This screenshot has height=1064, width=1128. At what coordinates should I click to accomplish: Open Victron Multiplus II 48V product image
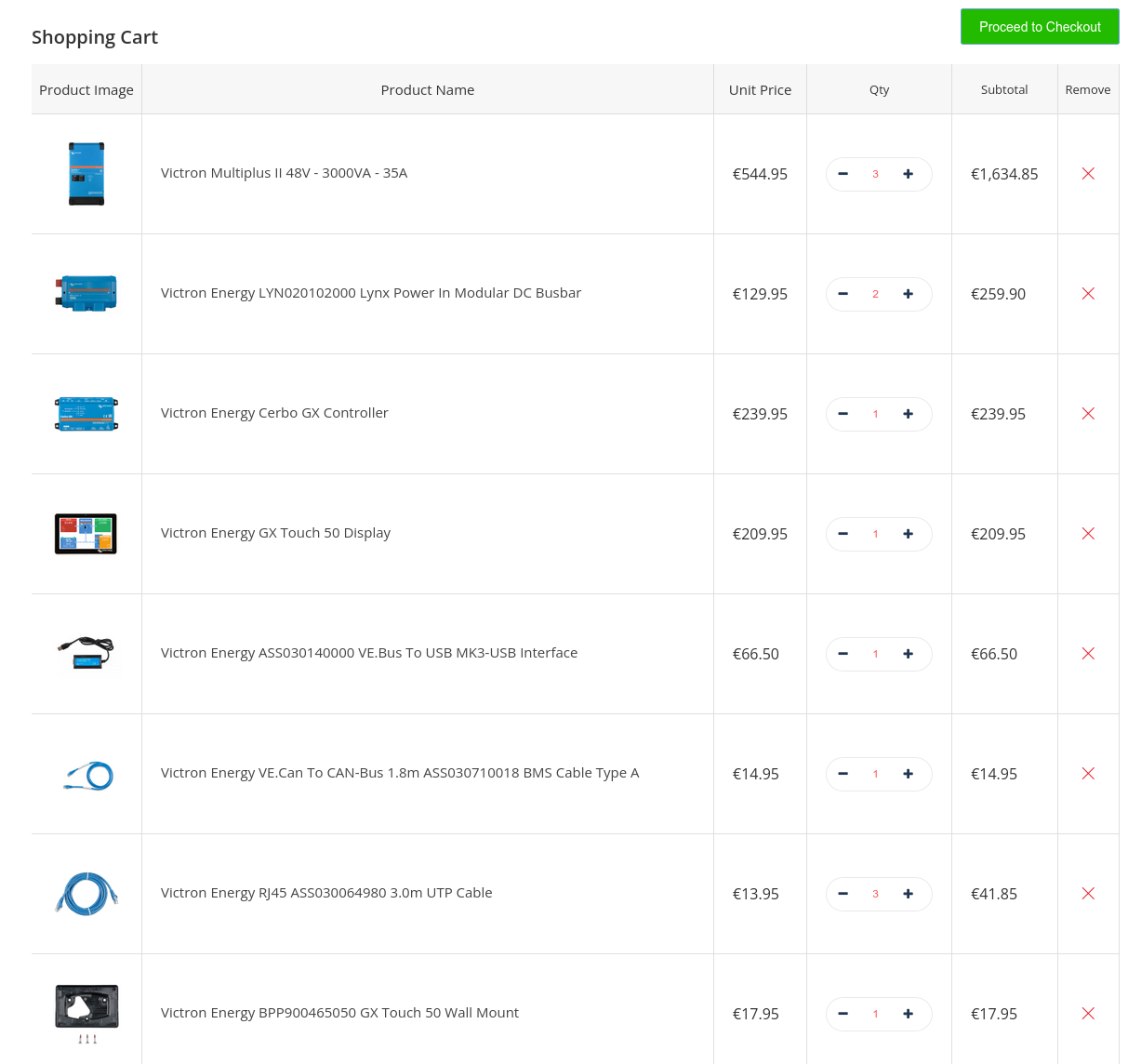tap(86, 174)
